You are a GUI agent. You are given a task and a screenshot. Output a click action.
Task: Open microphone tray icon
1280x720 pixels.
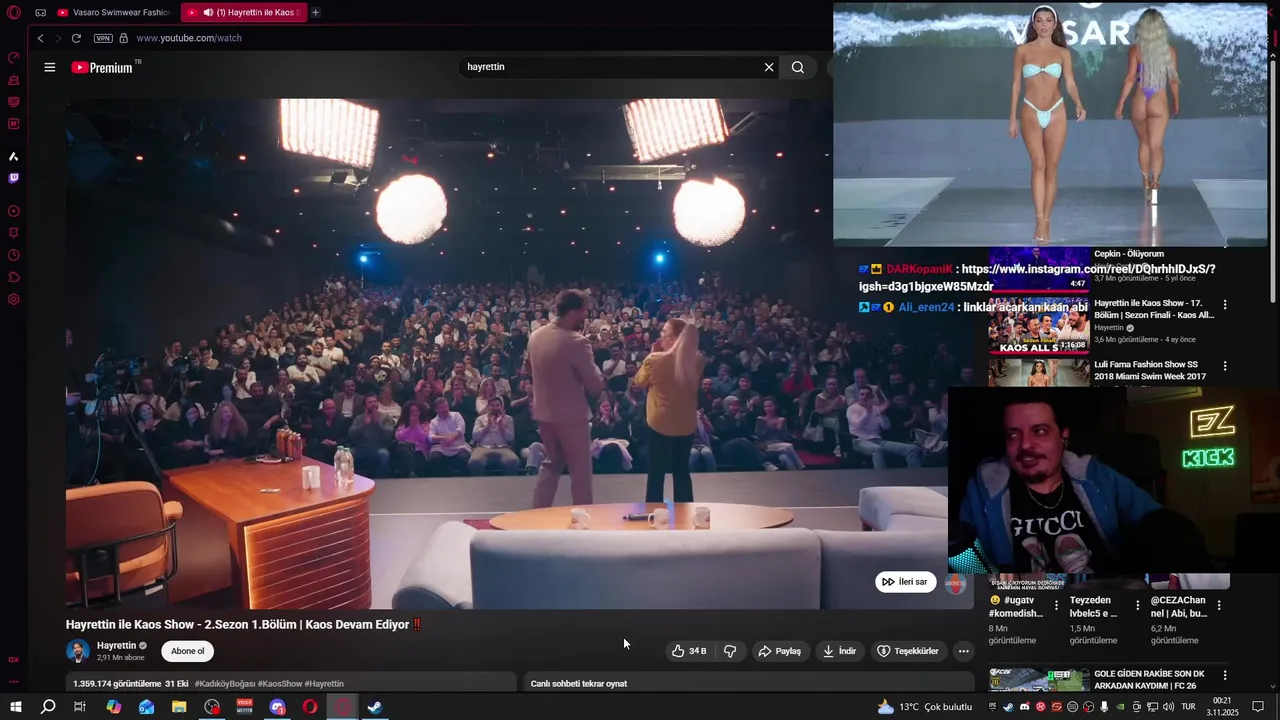pyautogui.click(x=1104, y=707)
